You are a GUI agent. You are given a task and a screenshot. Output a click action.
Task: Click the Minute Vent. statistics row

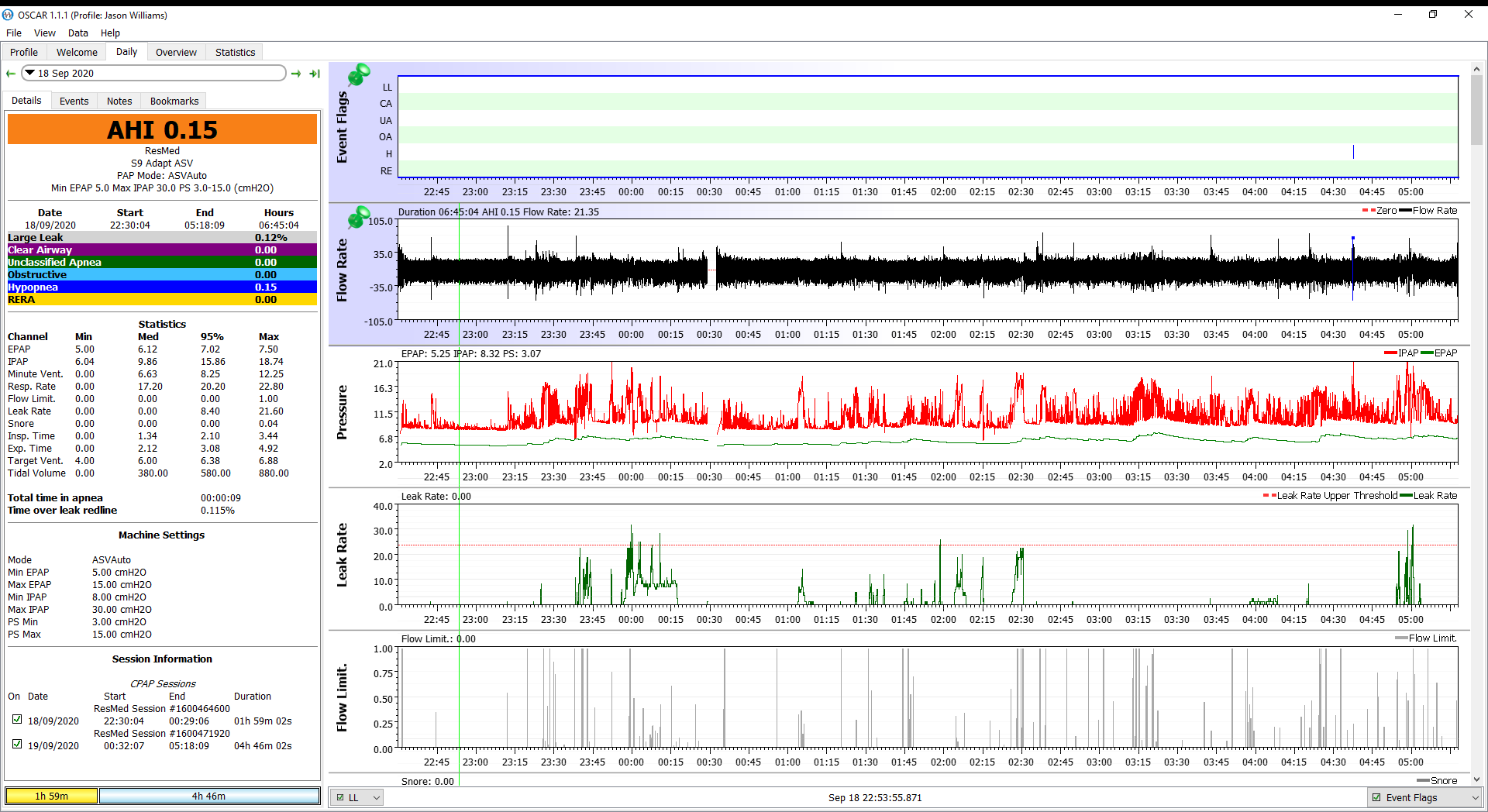tap(162, 373)
